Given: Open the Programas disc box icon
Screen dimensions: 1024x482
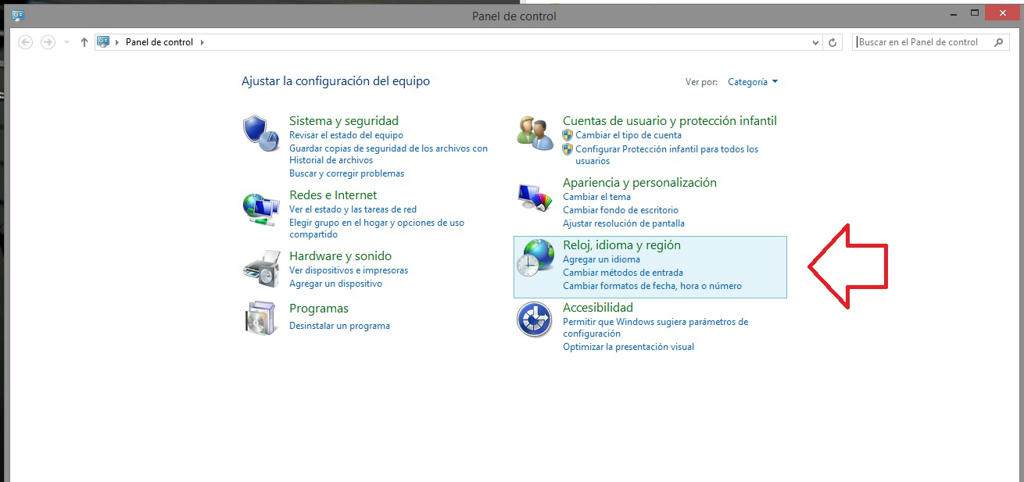Looking at the screenshot, I should (261, 317).
